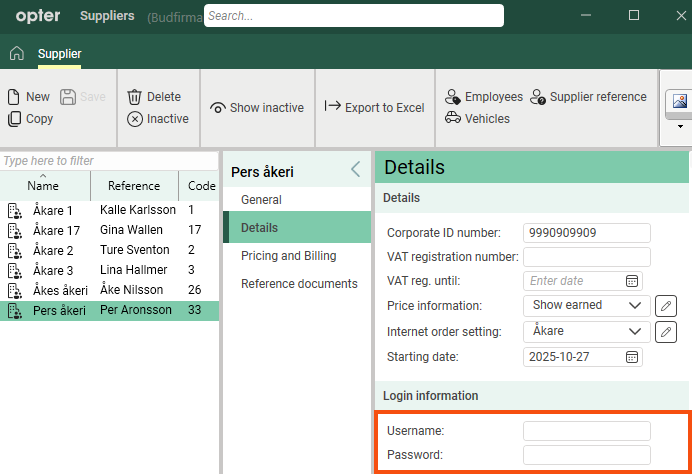Switch to the General section
Image resolution: width=692 pixels, height=474 pixels.
[261, 200]
